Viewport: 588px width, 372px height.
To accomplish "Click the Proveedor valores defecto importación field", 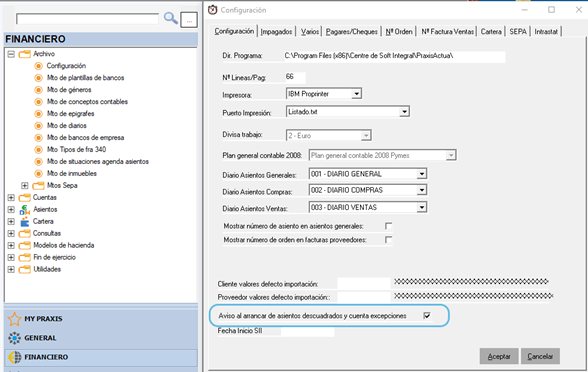I will 364,297.
